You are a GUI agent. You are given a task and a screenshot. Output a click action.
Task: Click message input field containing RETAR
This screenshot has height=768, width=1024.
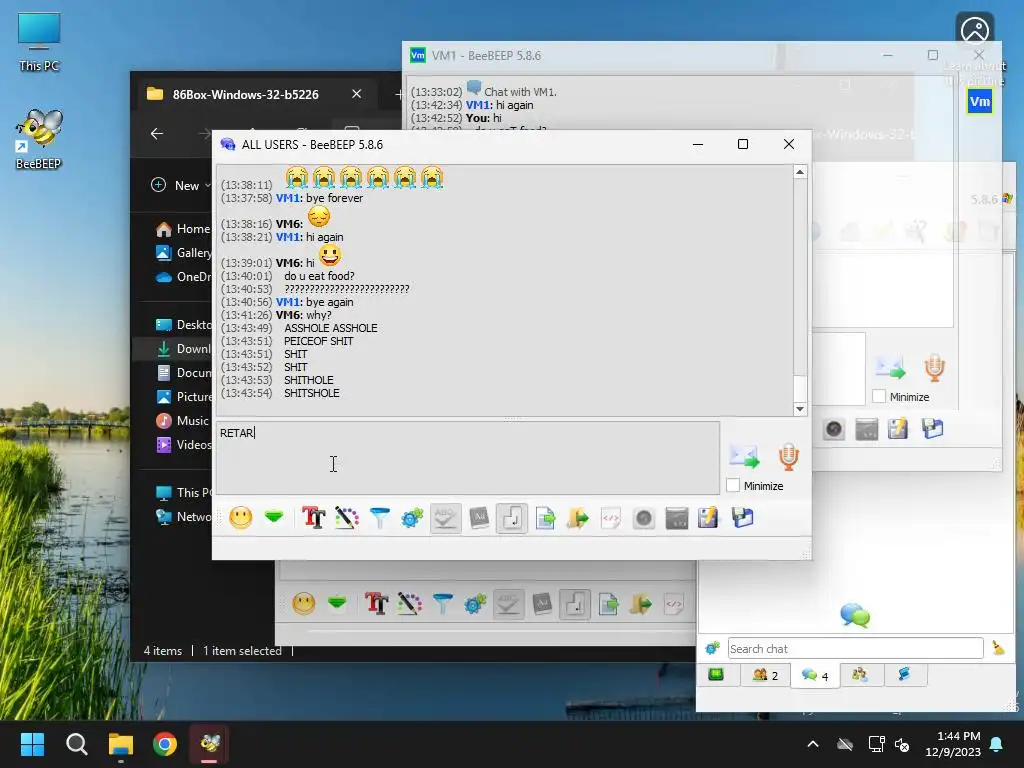click(468, 457)
